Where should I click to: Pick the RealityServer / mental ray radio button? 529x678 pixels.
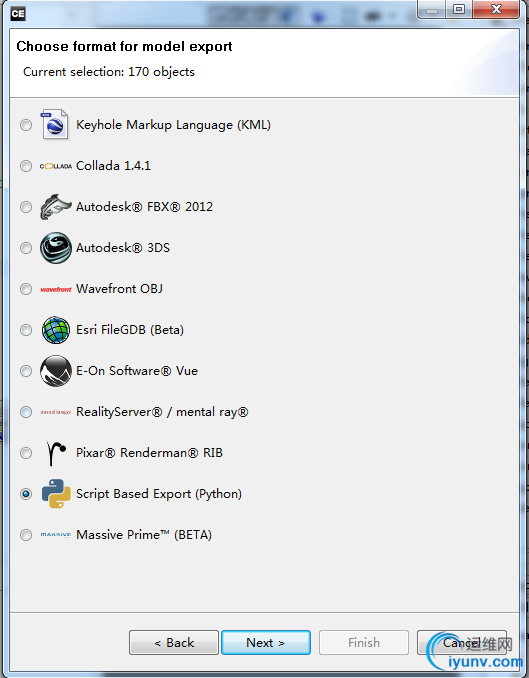[26, 412]
